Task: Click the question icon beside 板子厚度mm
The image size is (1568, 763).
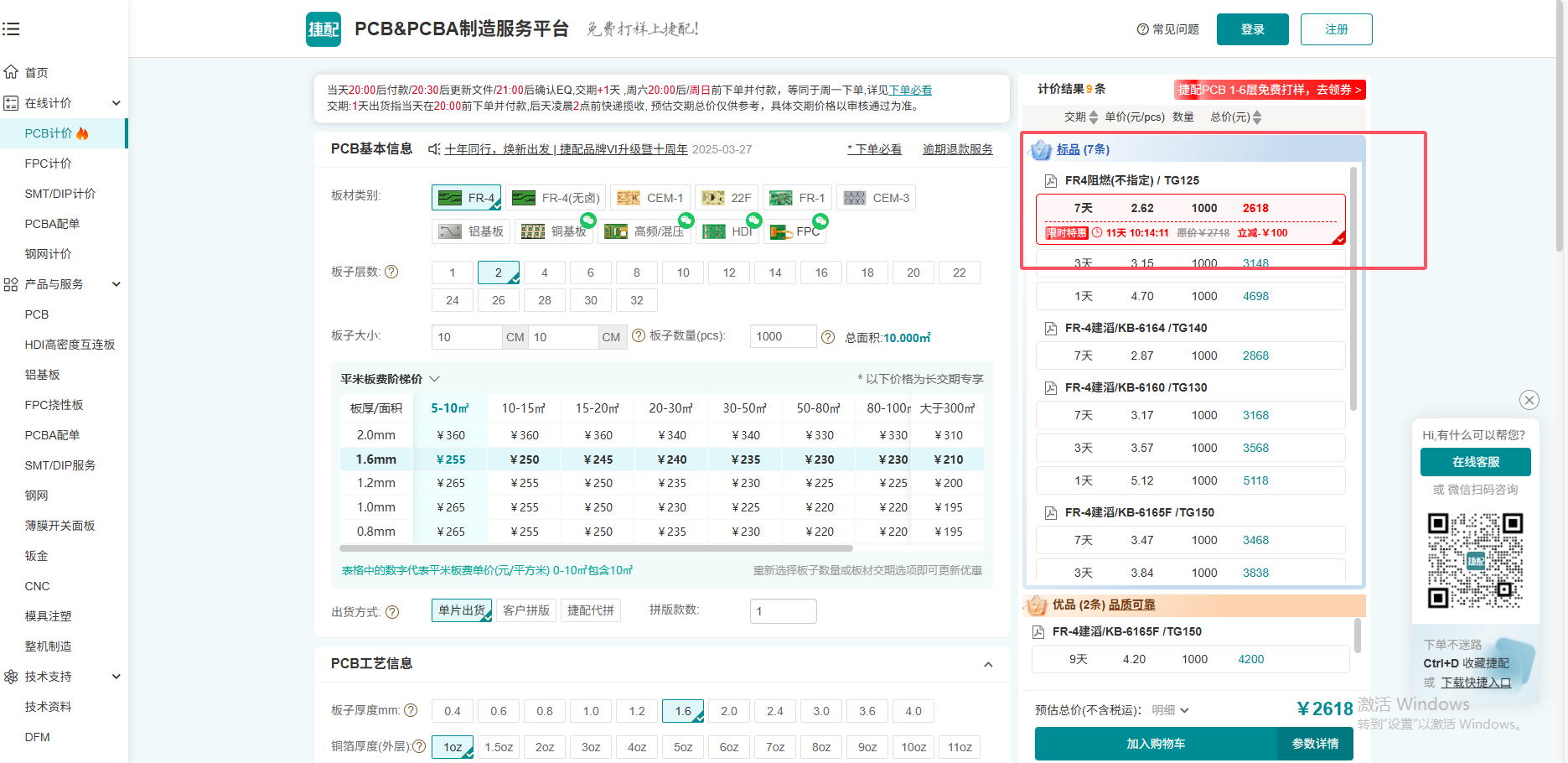Action: coord(411,710)
